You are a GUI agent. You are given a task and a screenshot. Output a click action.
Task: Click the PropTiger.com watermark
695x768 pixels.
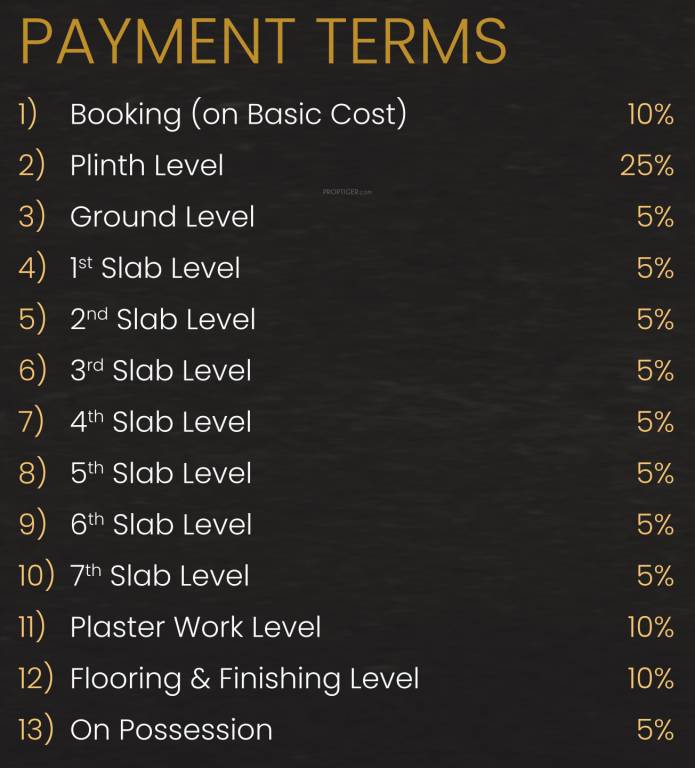click(x=347, y=192)
